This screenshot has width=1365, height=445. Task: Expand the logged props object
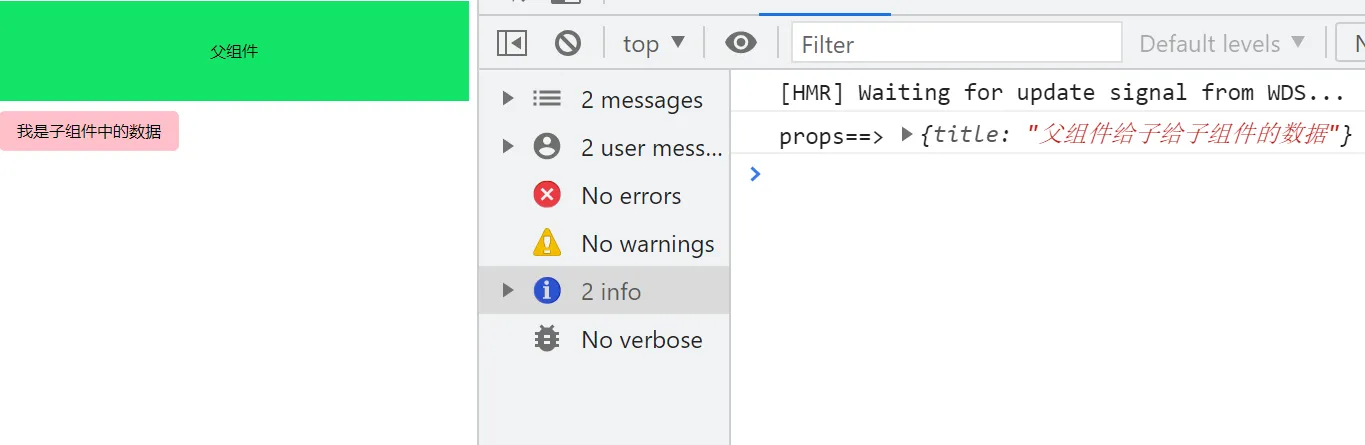[x=907, y=133]
